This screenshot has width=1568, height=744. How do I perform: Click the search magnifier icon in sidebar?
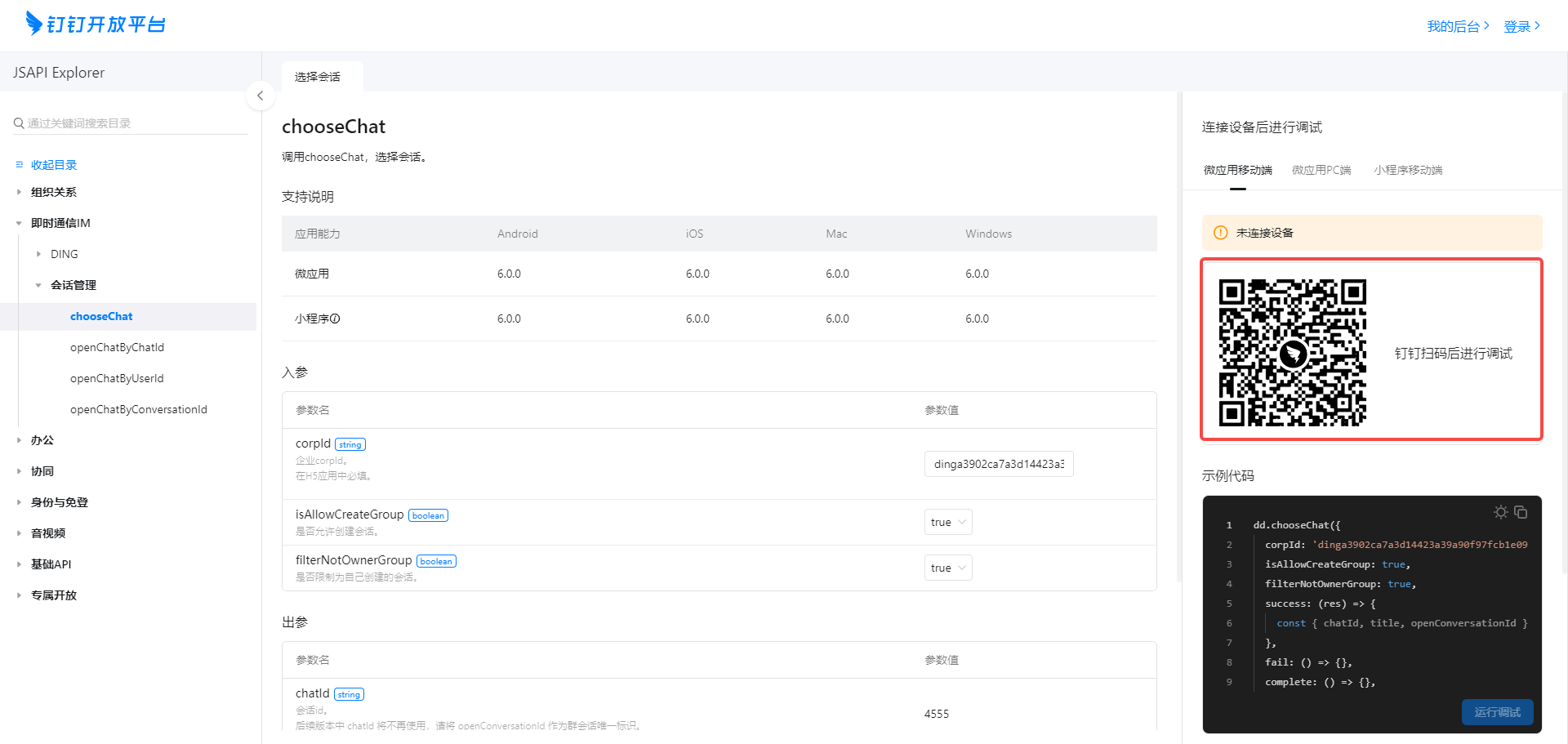[19, 123]
